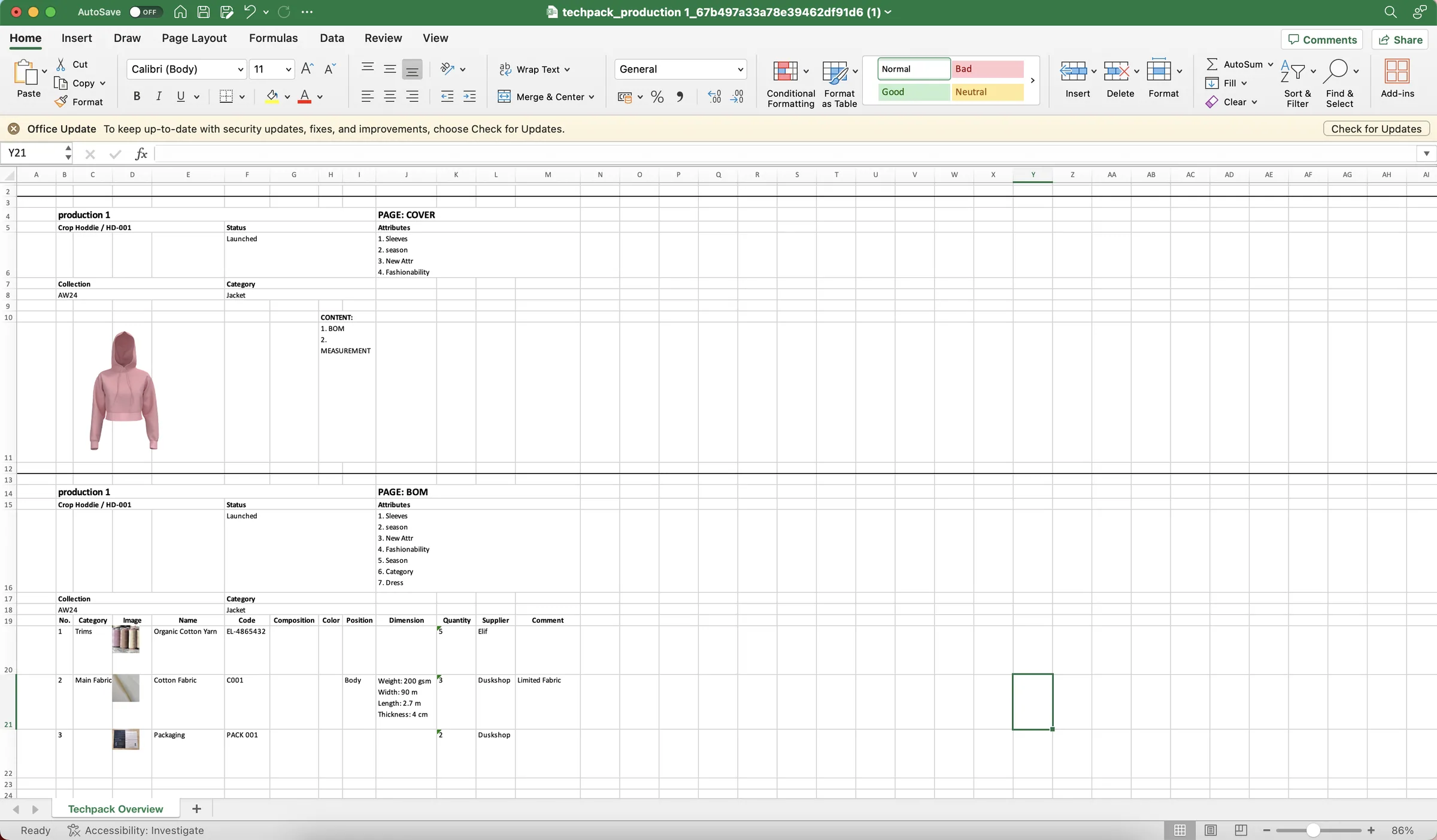Expand the formula bar
The width and height of the screenshot is (1437, 840).
tap(1426, 154)
